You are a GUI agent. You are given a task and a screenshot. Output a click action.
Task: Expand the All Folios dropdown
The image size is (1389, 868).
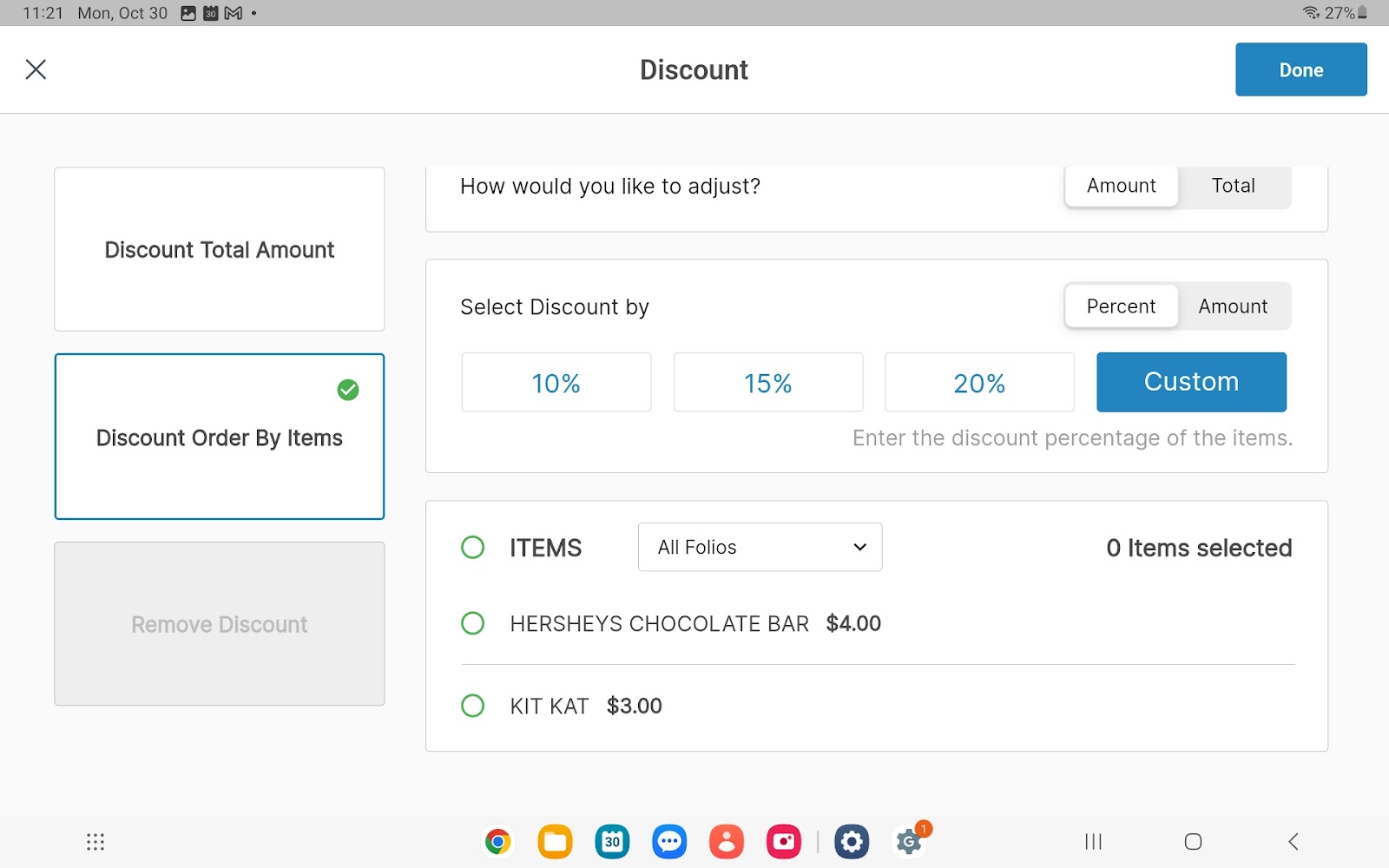point(760,547)
